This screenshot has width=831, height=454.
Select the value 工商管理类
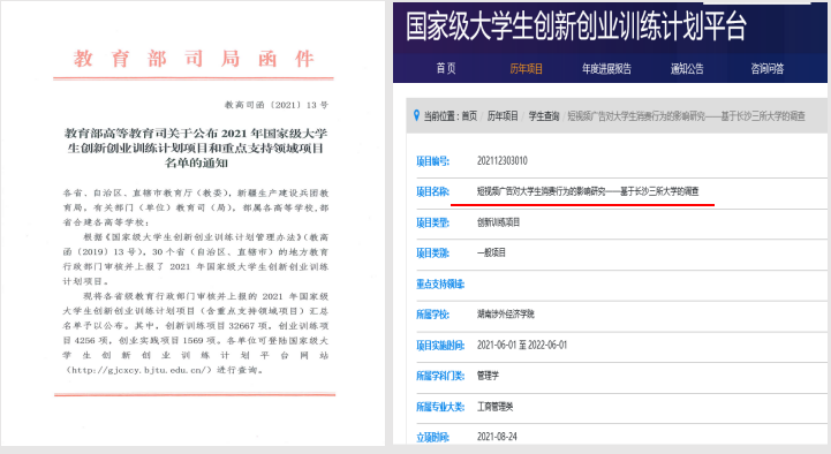click(x=495, y=407)
